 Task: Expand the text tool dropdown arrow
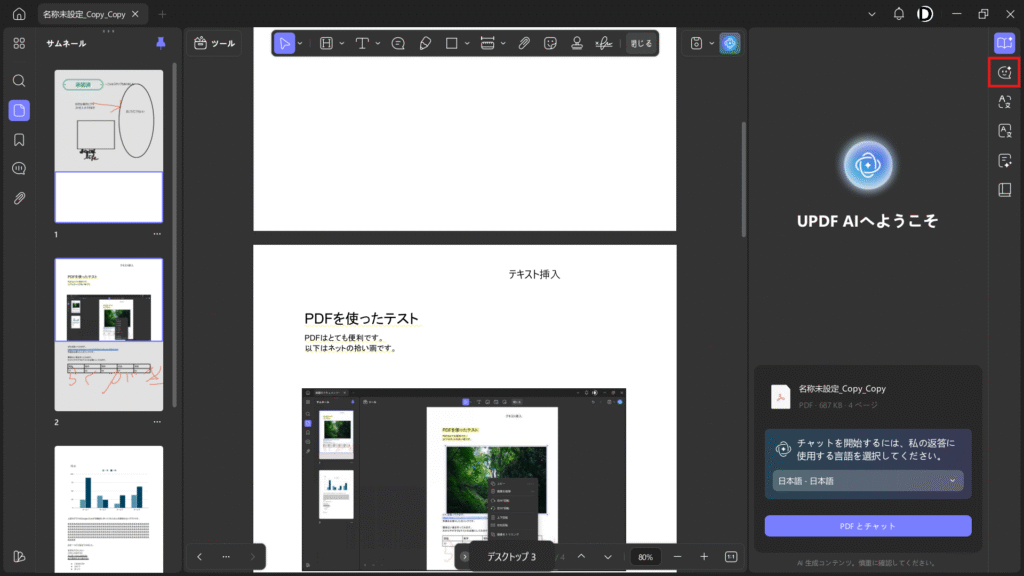click(376, 43)
